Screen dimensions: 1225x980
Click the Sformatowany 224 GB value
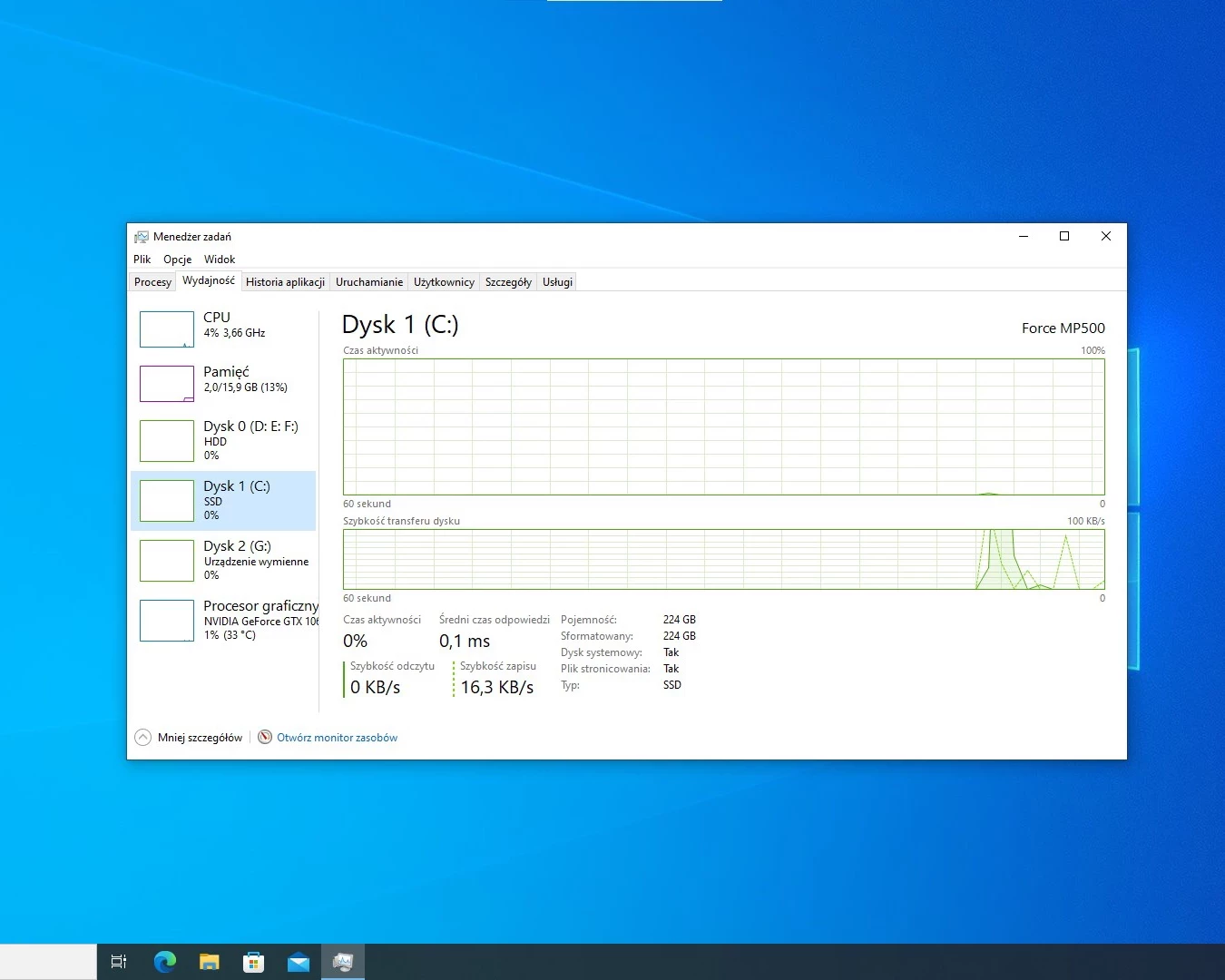point(680,636)
